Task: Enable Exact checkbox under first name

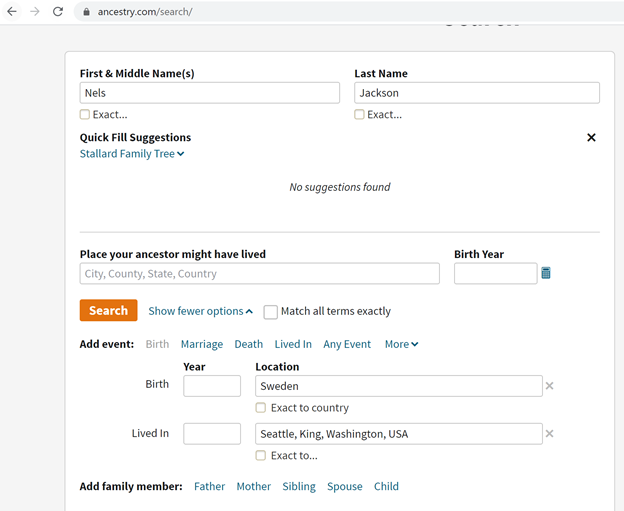Action: tap(85, 115)
